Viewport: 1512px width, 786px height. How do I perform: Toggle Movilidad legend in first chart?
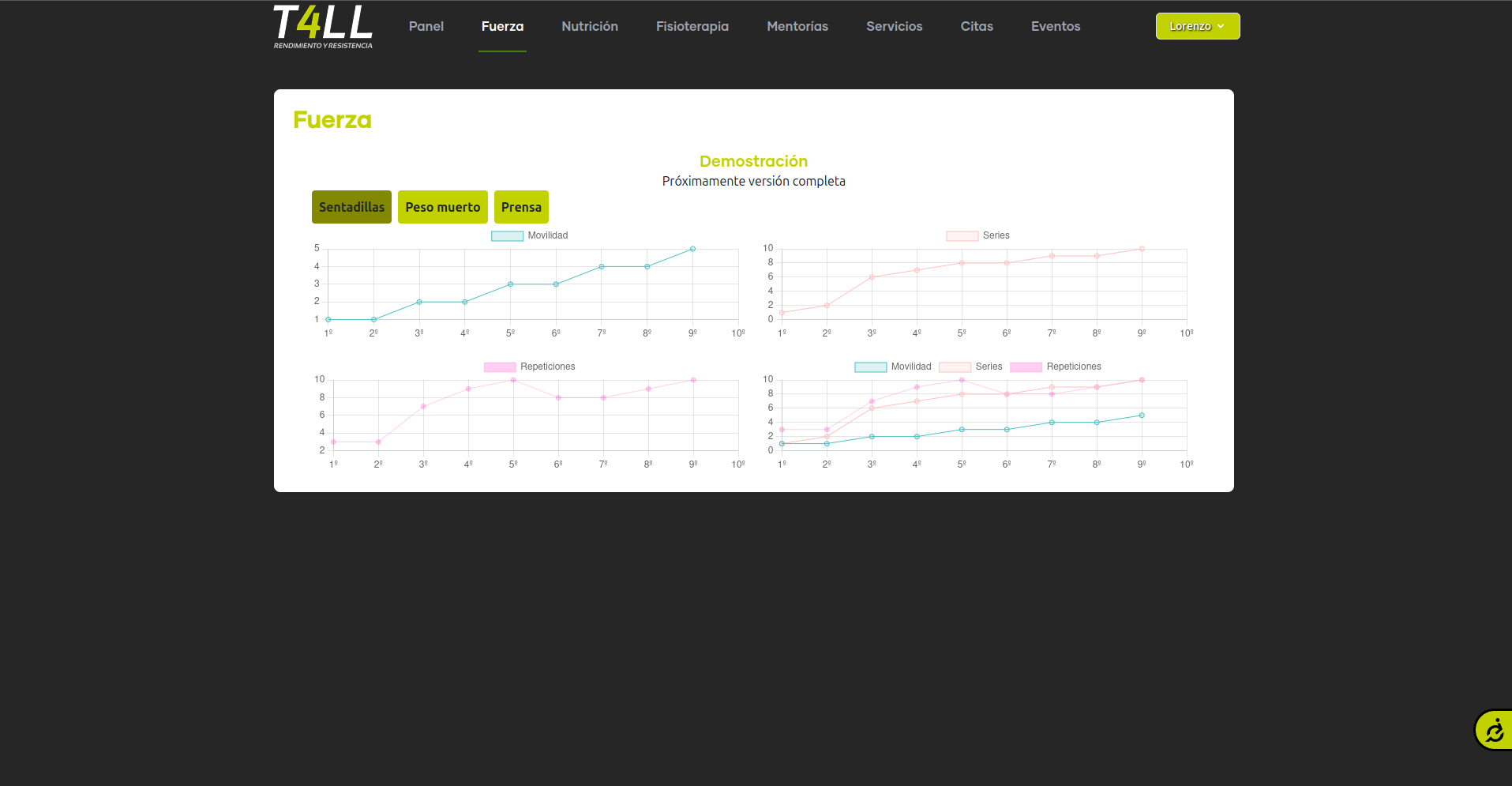(530, 235)
